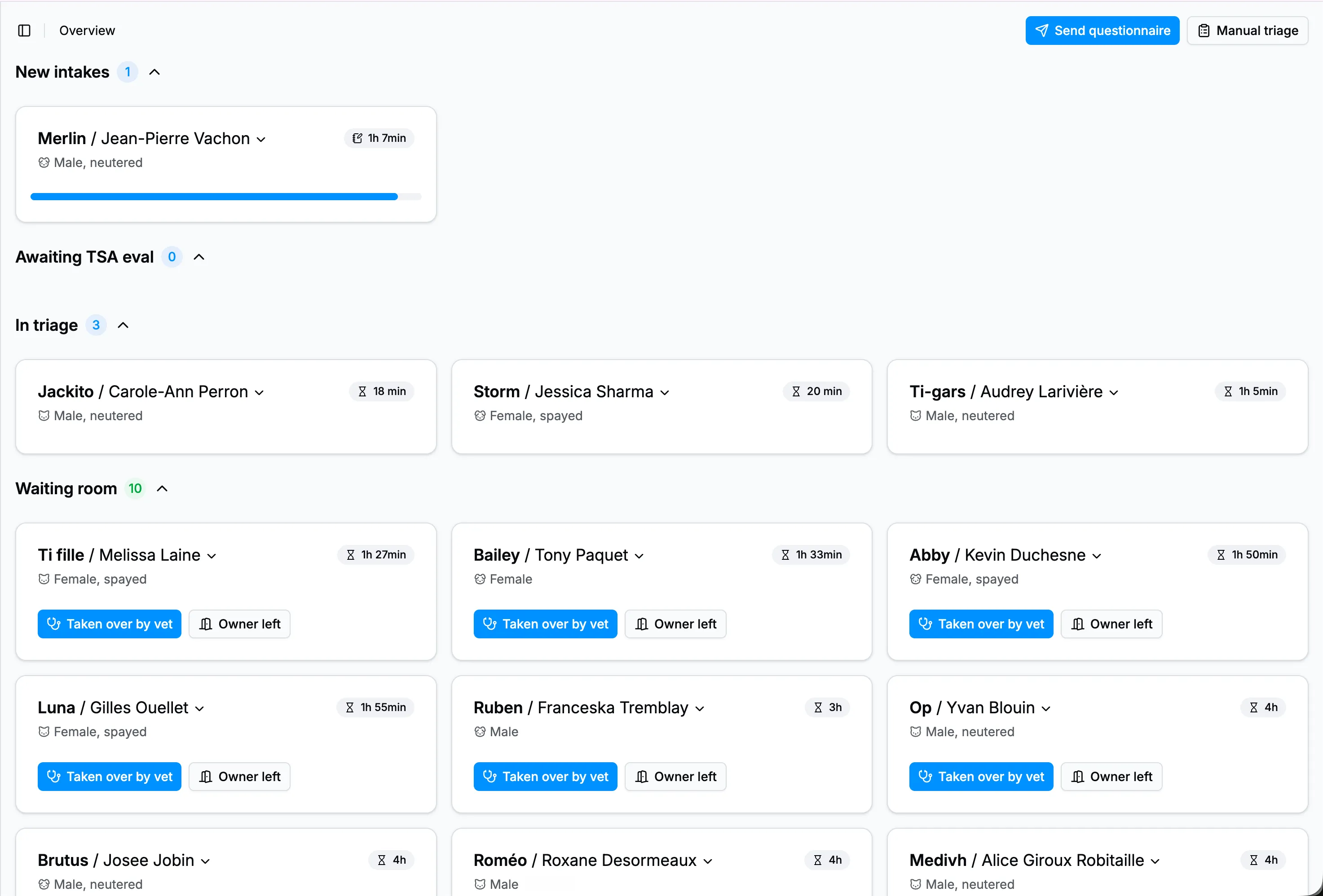Click the In triage heading

(47, 325)
